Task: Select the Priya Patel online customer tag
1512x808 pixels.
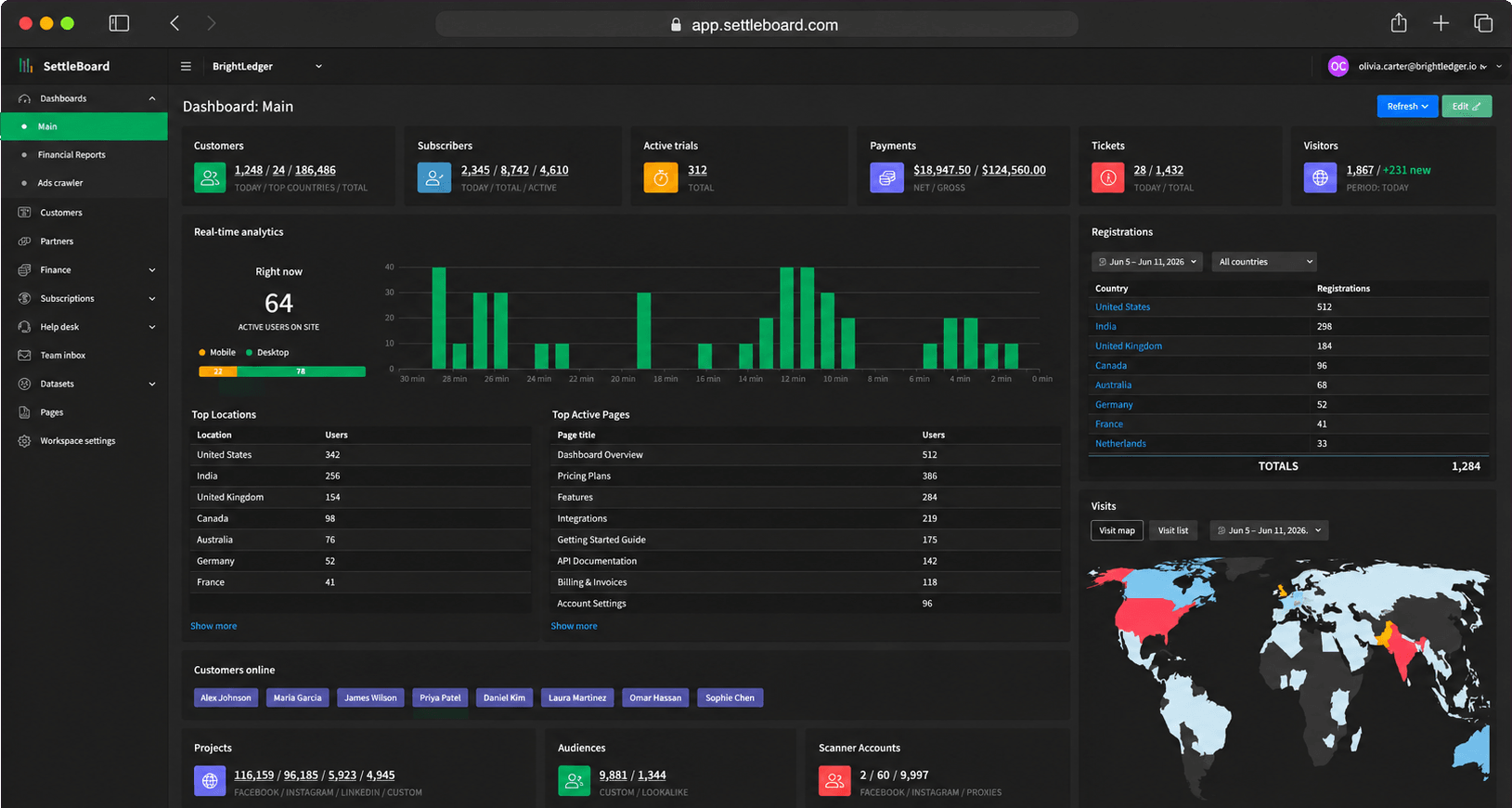Action: 440,697
